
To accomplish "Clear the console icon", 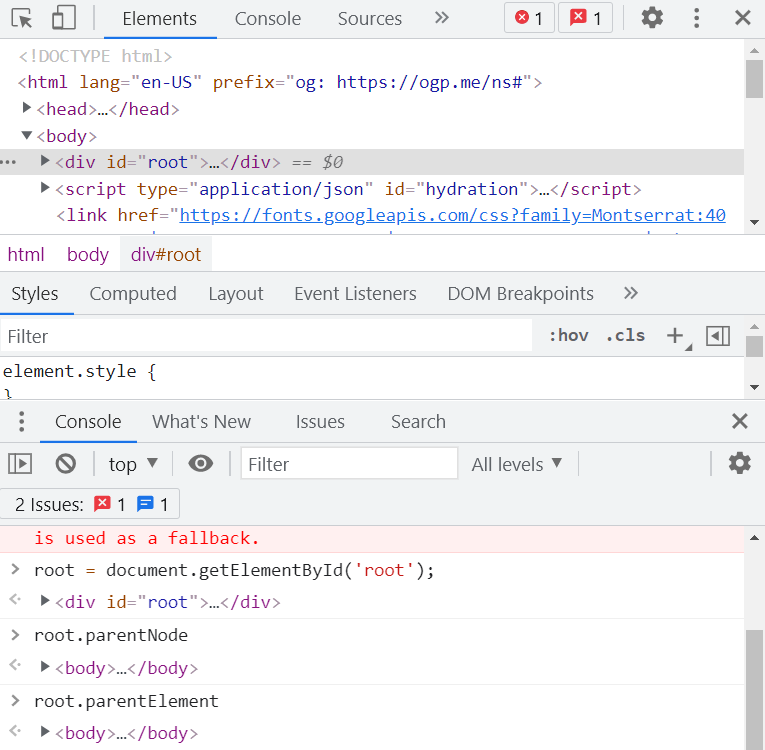I will click(66, 464).
